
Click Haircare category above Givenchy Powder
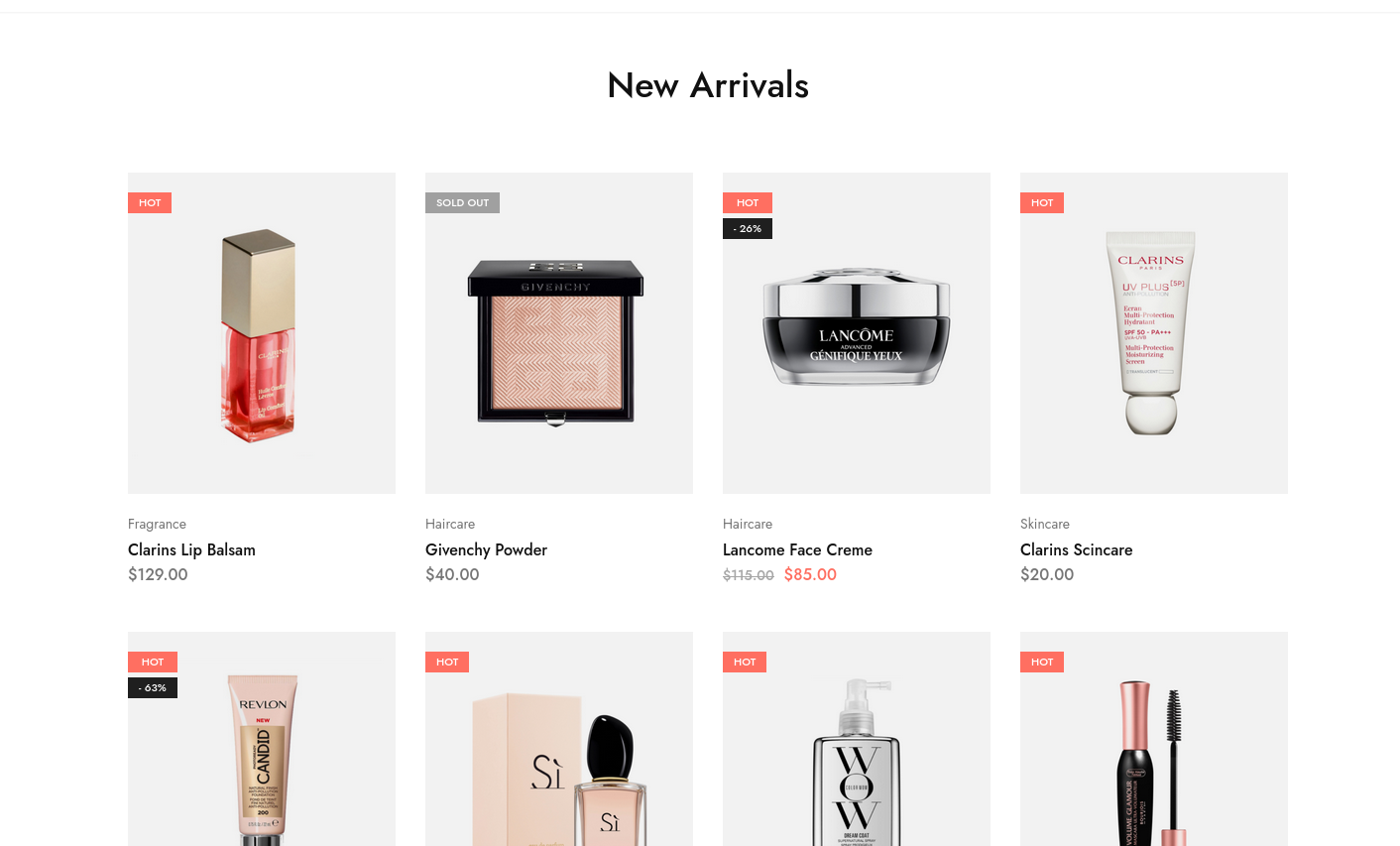pyautogui.click(x=450, y=524)
